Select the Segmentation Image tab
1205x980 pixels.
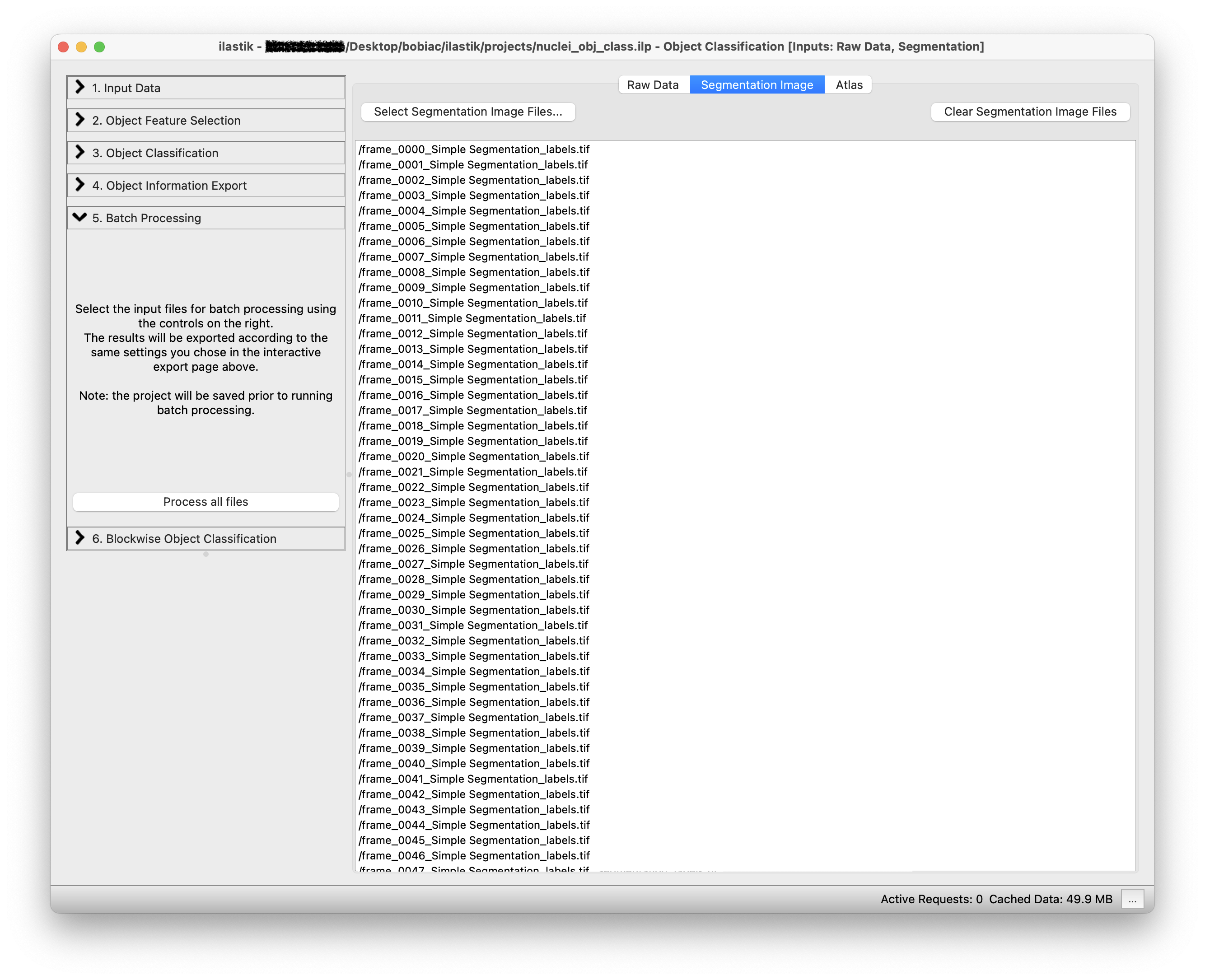757,85
